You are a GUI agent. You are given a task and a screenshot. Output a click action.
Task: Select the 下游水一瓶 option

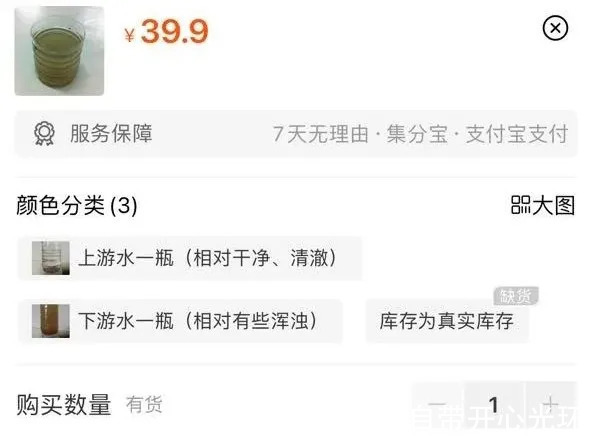pos(180,321)
